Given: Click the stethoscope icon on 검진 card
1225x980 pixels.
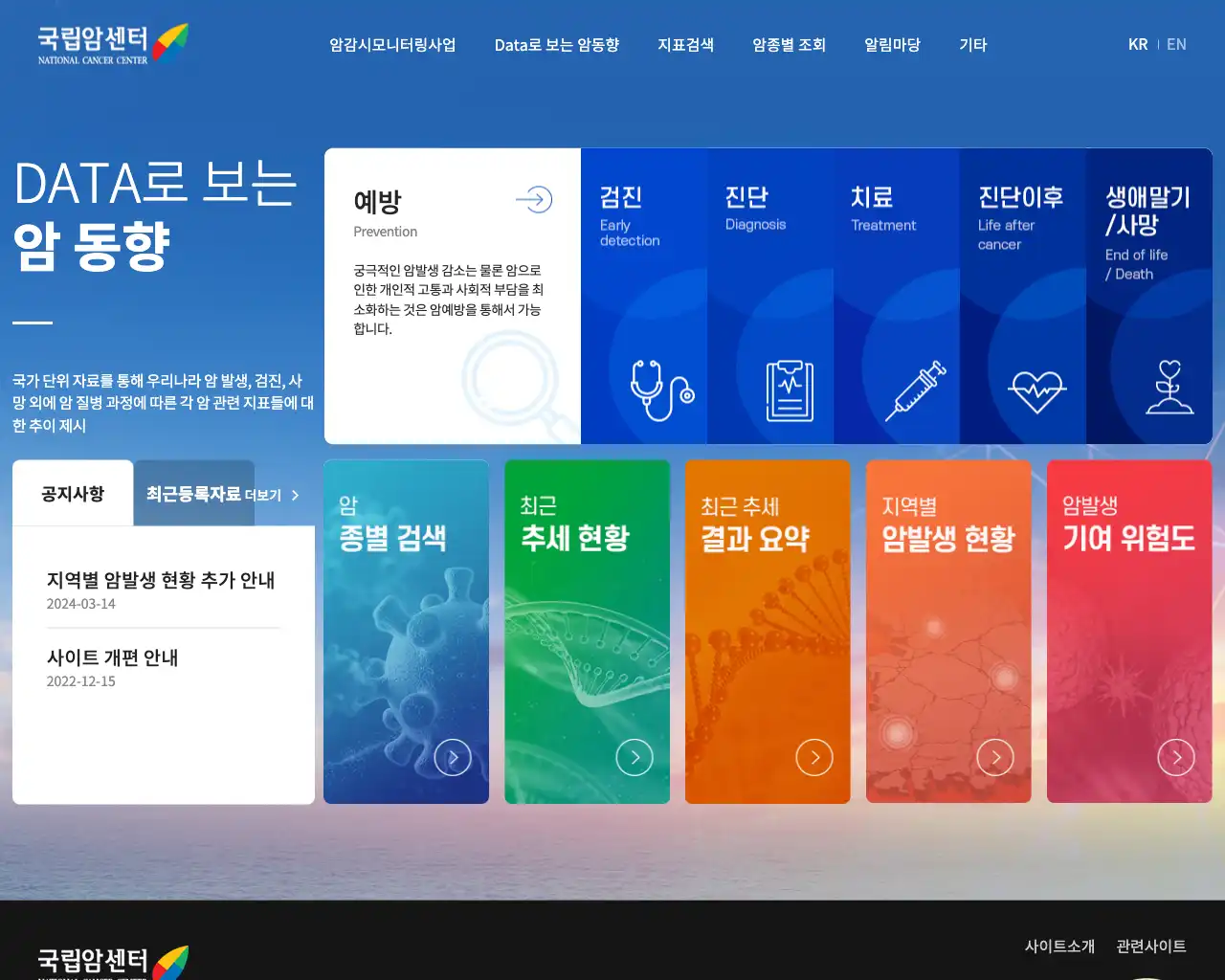Looking at the screenshot, I should click(661, 390).
